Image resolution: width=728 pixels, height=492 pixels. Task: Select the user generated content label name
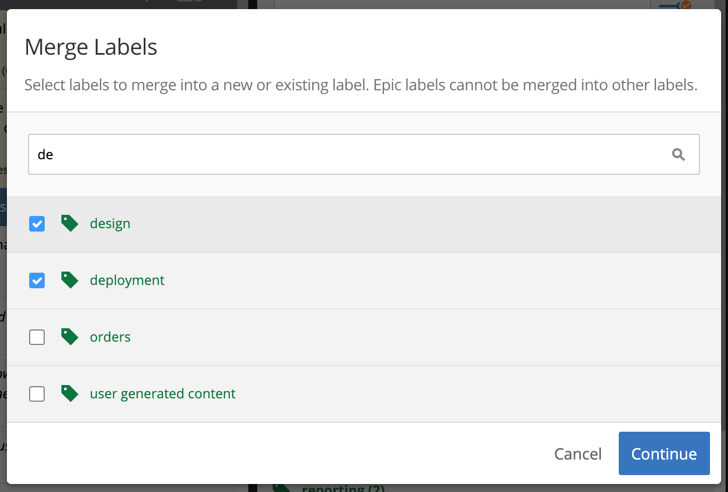point(162,394)
